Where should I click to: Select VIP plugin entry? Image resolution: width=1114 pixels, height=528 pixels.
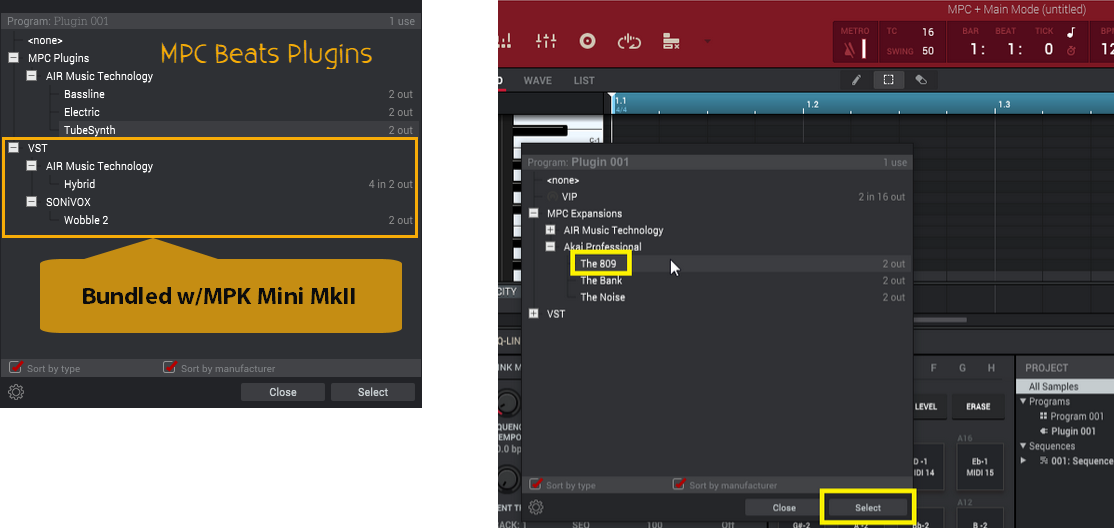click(x=570, y=196)
